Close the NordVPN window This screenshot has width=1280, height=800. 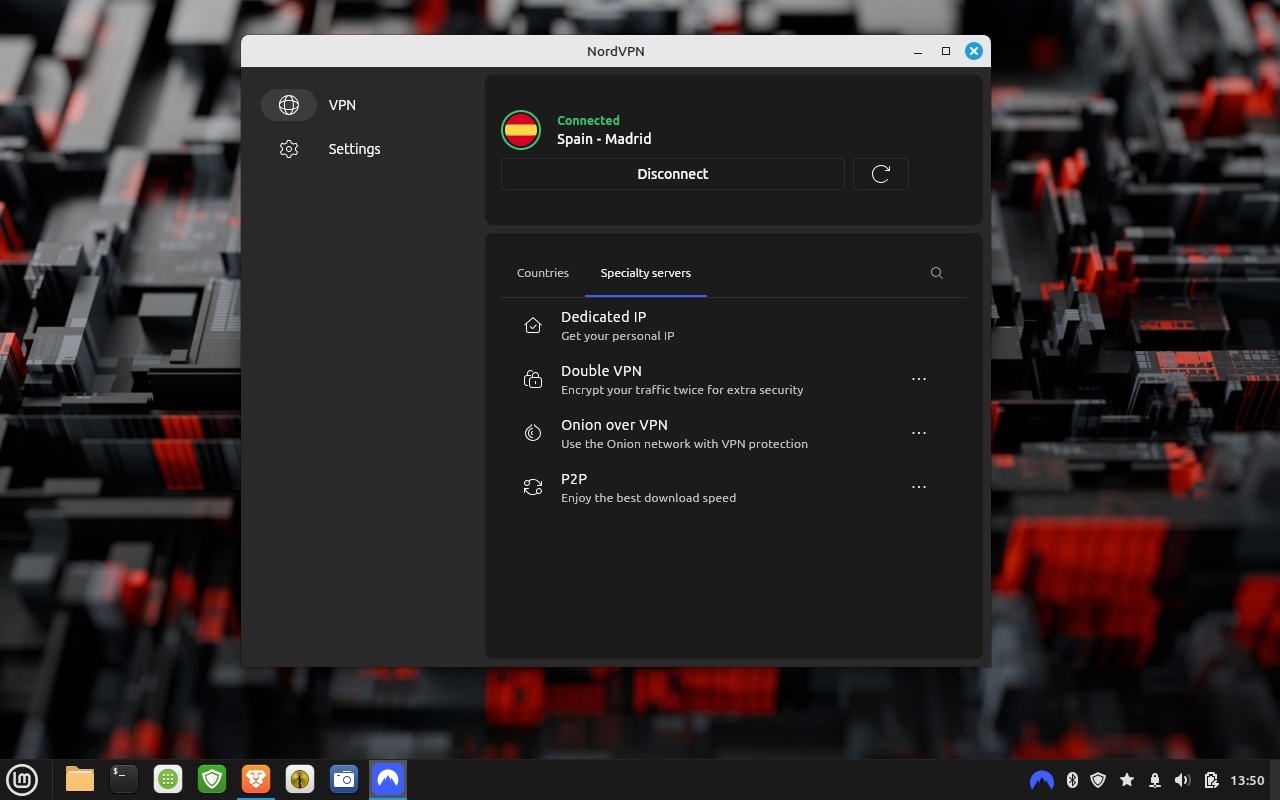click(x=974, y=51)
